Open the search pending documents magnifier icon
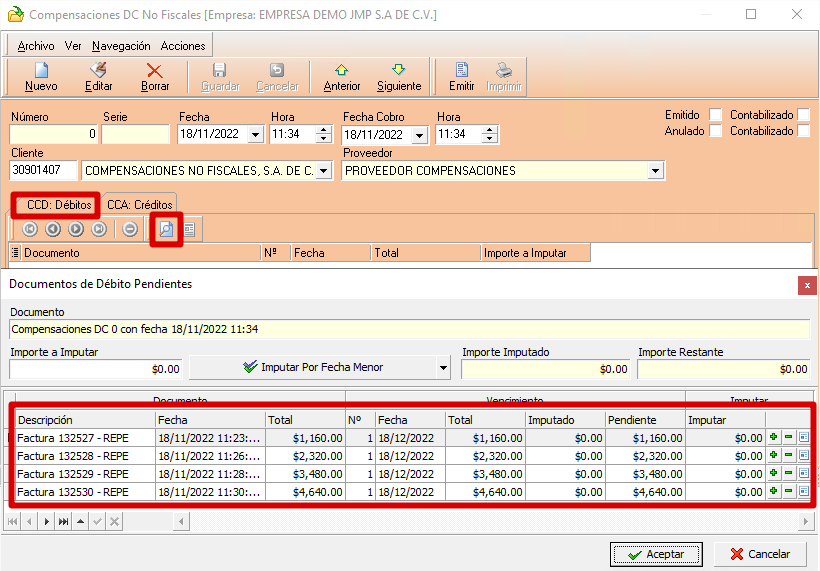The height and width of the screenshot is (571, 820). (166, 229)
